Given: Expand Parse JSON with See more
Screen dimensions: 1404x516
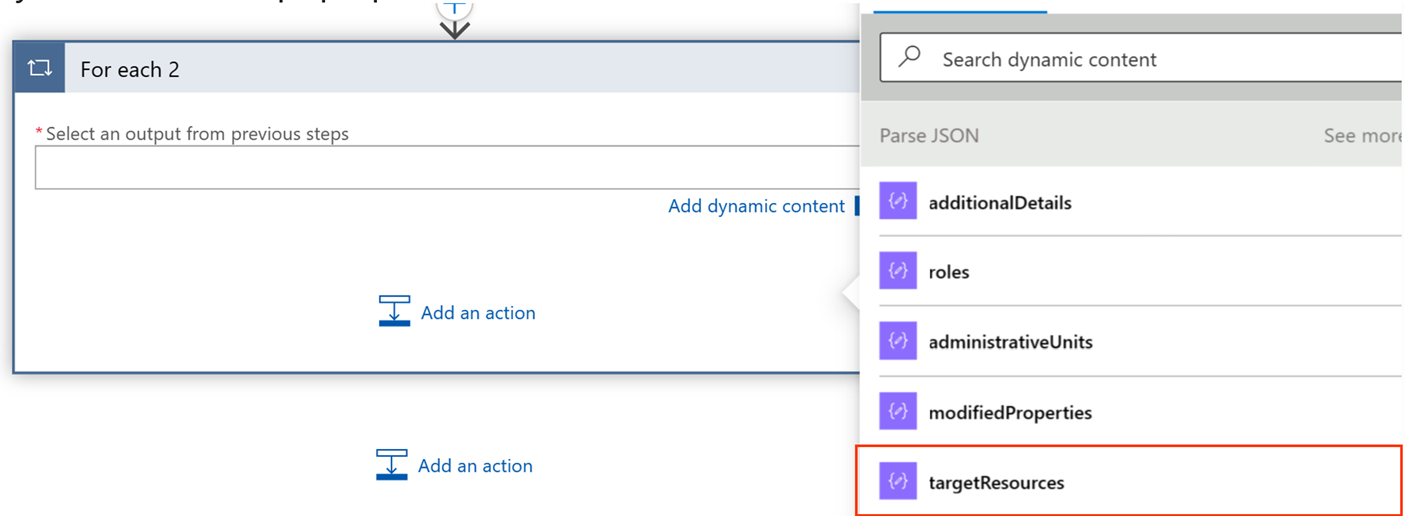Looking at the screenshot, I should pos(1362,136).
